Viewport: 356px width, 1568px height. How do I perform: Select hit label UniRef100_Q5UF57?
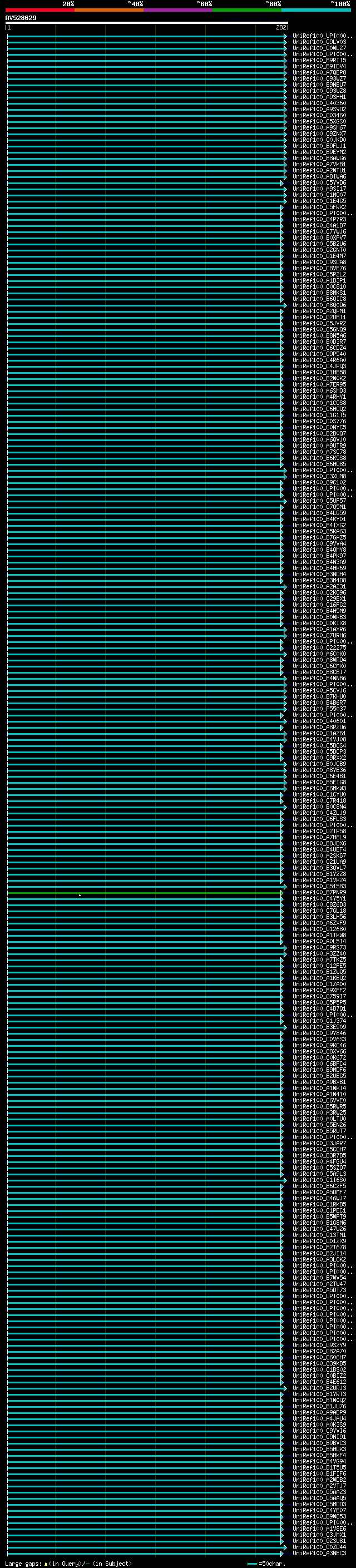coord(319,501)
